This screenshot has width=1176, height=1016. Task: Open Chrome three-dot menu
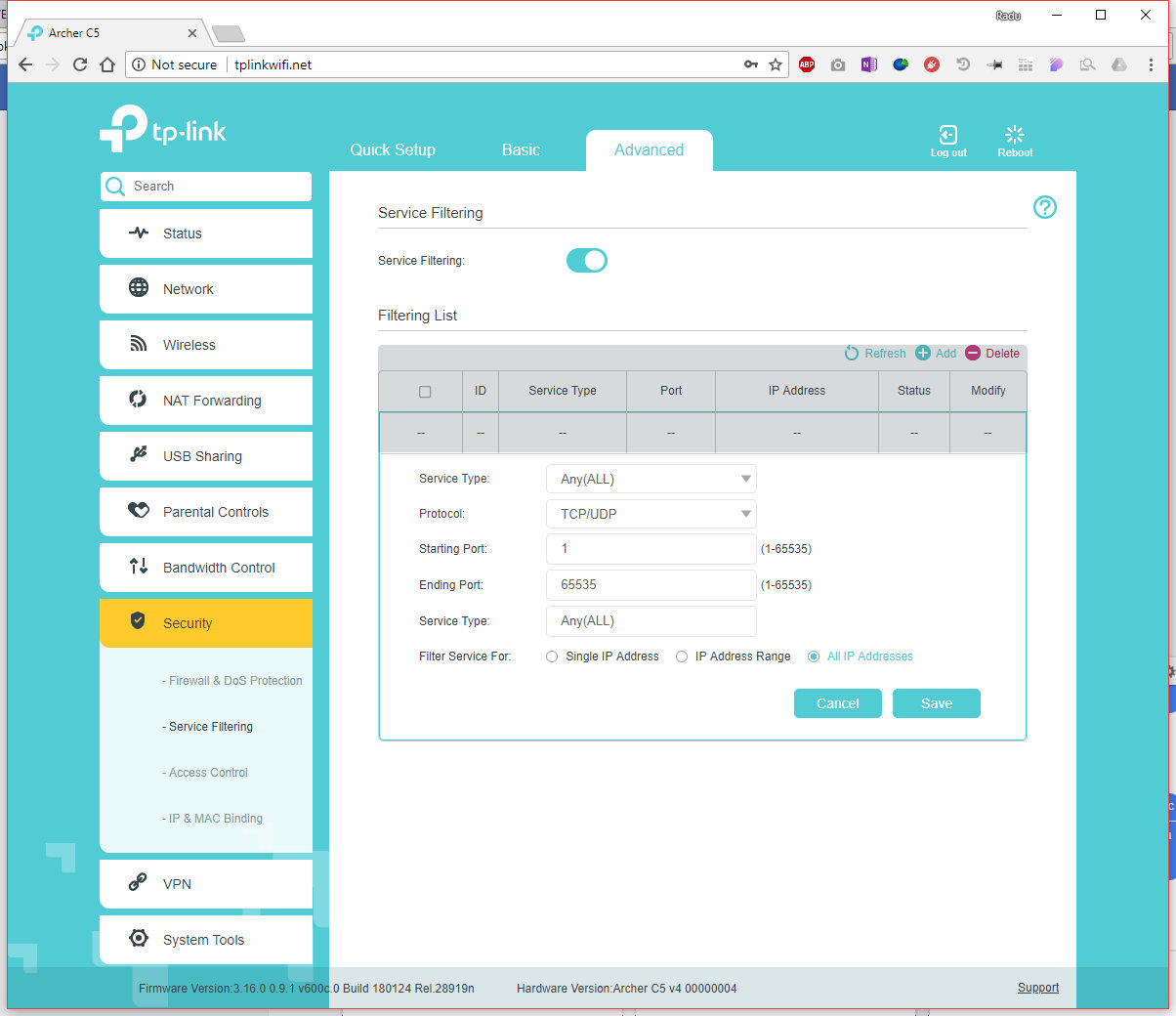[1151, 64]
